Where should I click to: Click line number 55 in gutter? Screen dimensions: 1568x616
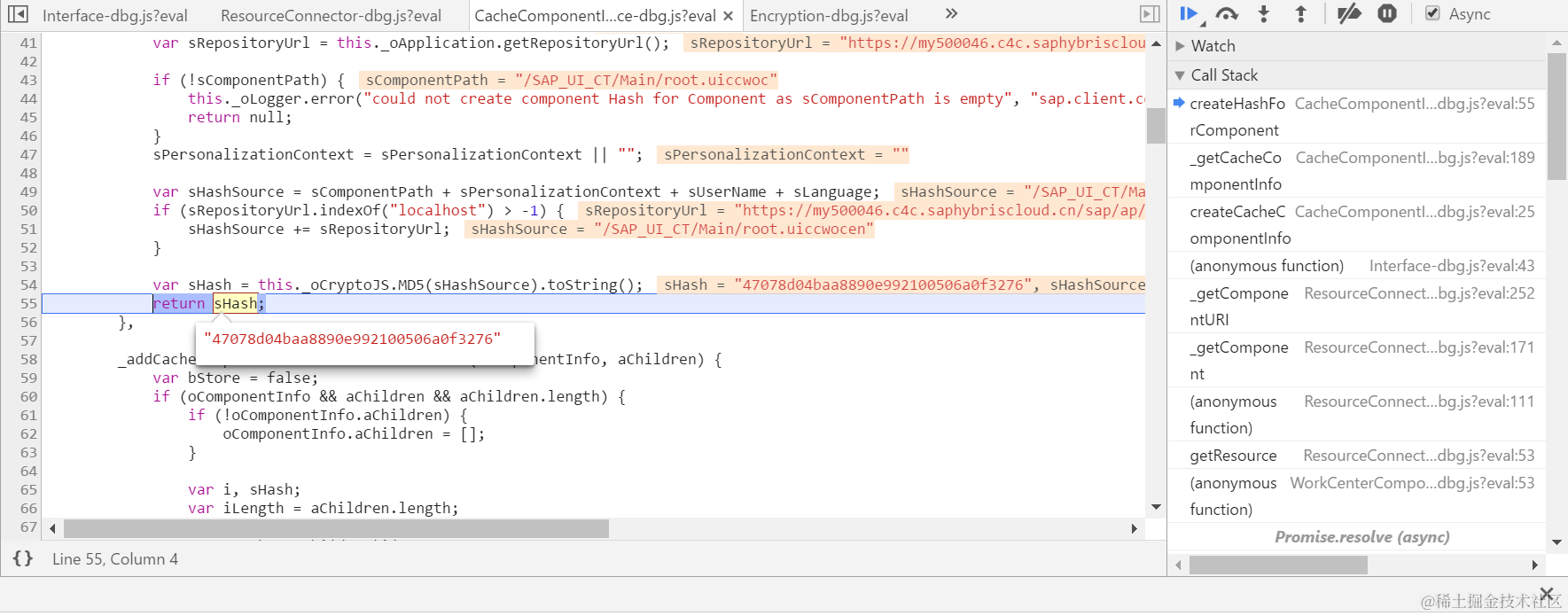[x=28, y=303]
